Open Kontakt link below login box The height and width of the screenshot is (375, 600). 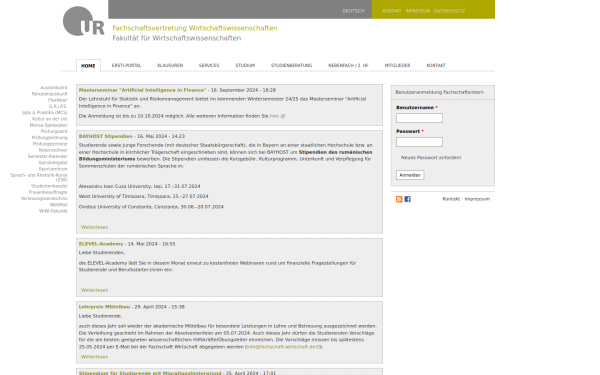pos(451,199)
